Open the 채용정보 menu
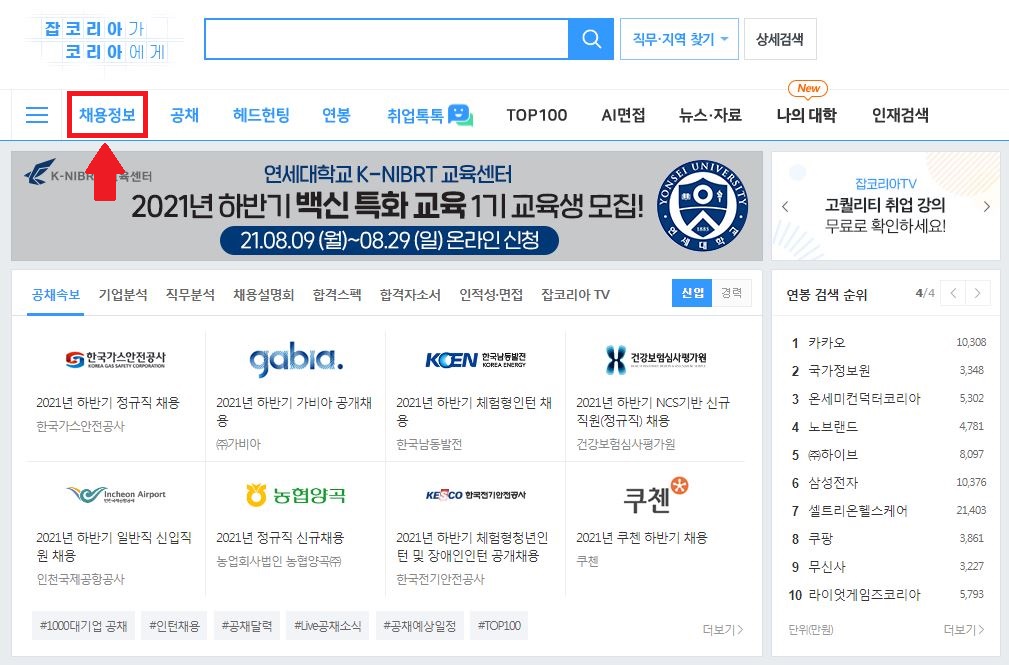Screen dimensions: 1009x665 tap(107, 115)
